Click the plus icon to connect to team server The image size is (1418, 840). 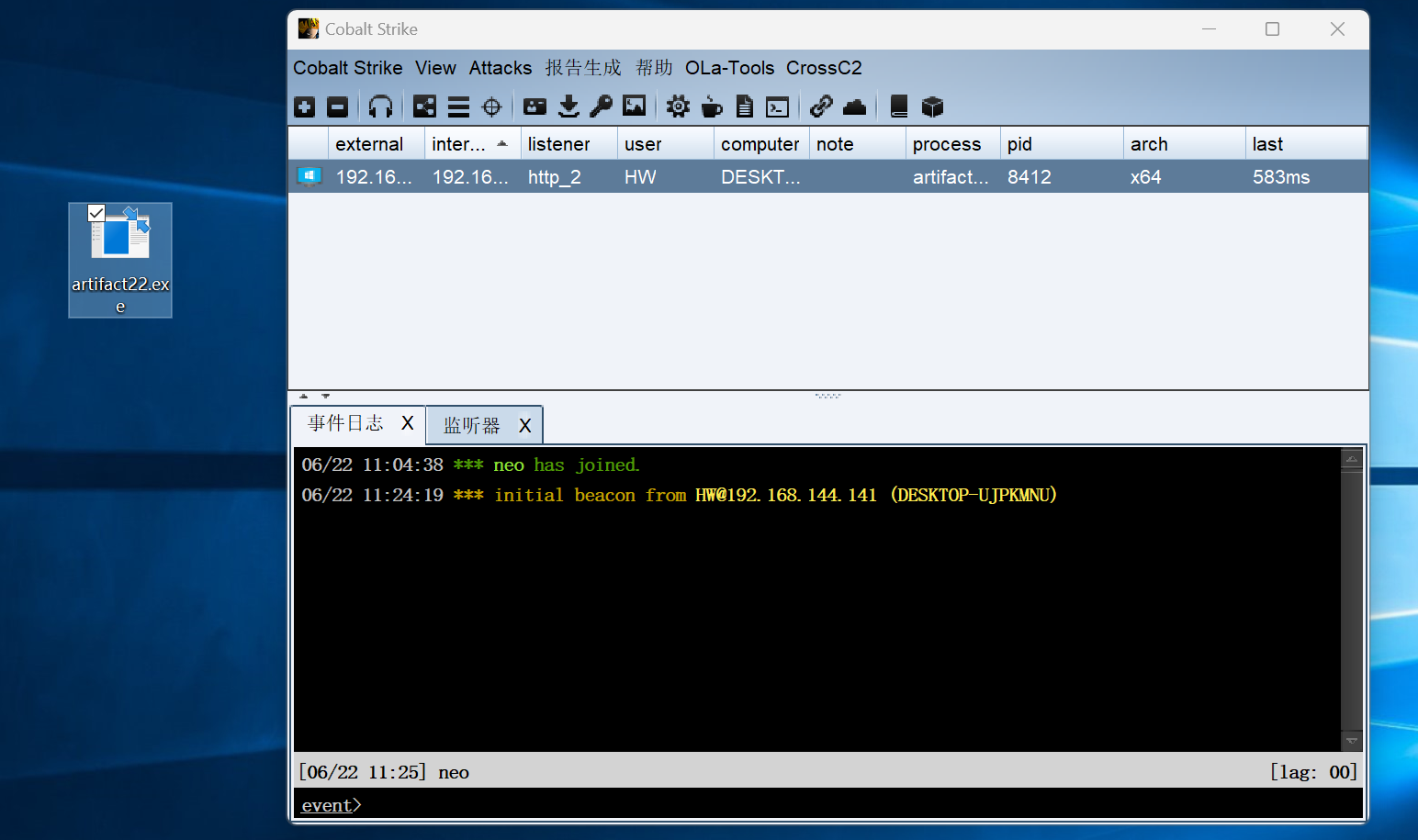click(305, 107)
